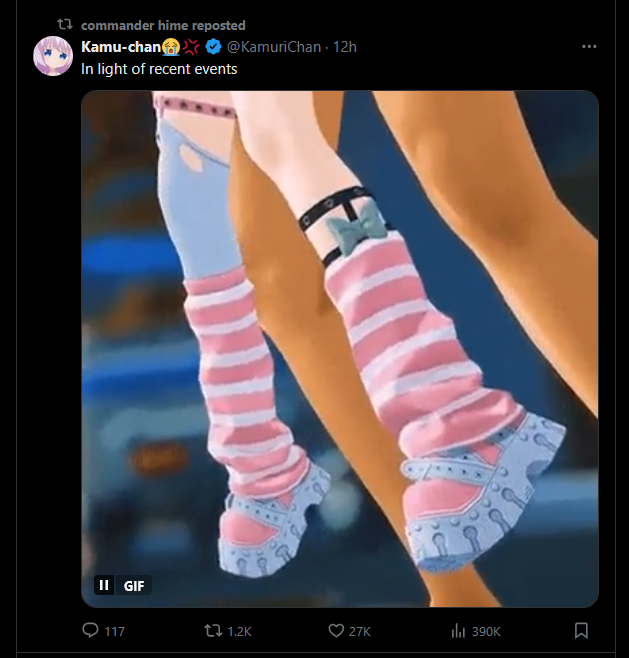Click the Kamu-chan display name

121,47
